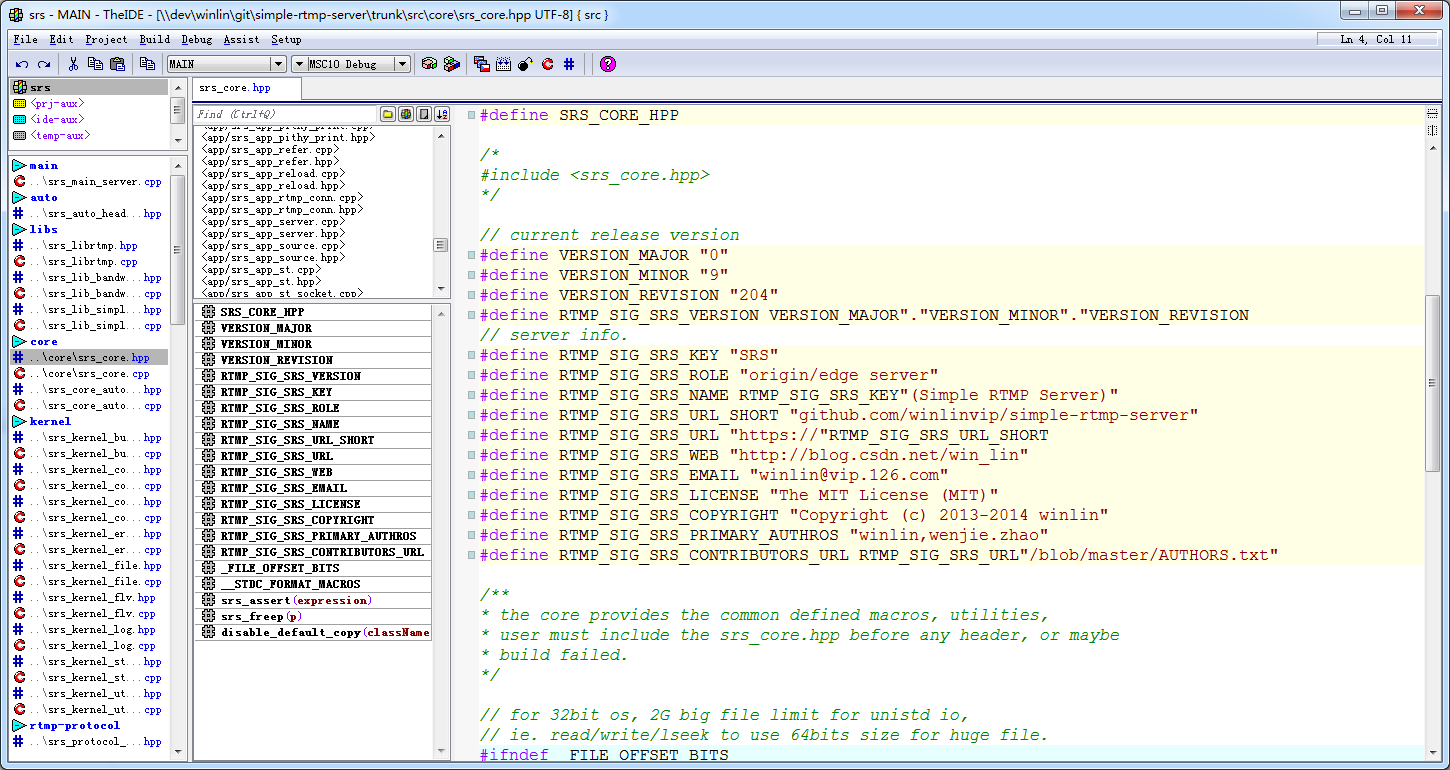Open the Build menu
Image resolution: width=1450 pixels, height=770 pixels.
pos(154,40)
